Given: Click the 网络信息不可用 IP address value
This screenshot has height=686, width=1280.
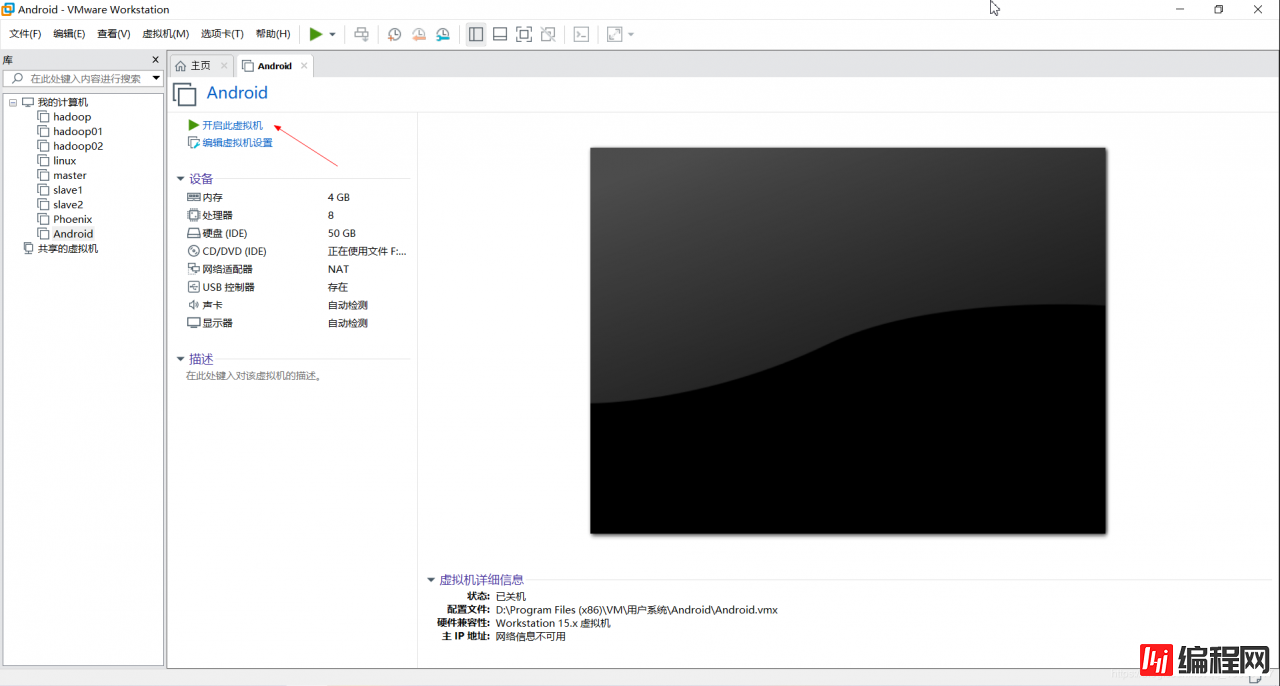Looking at the screenshot, I should (x=530, y=637).
